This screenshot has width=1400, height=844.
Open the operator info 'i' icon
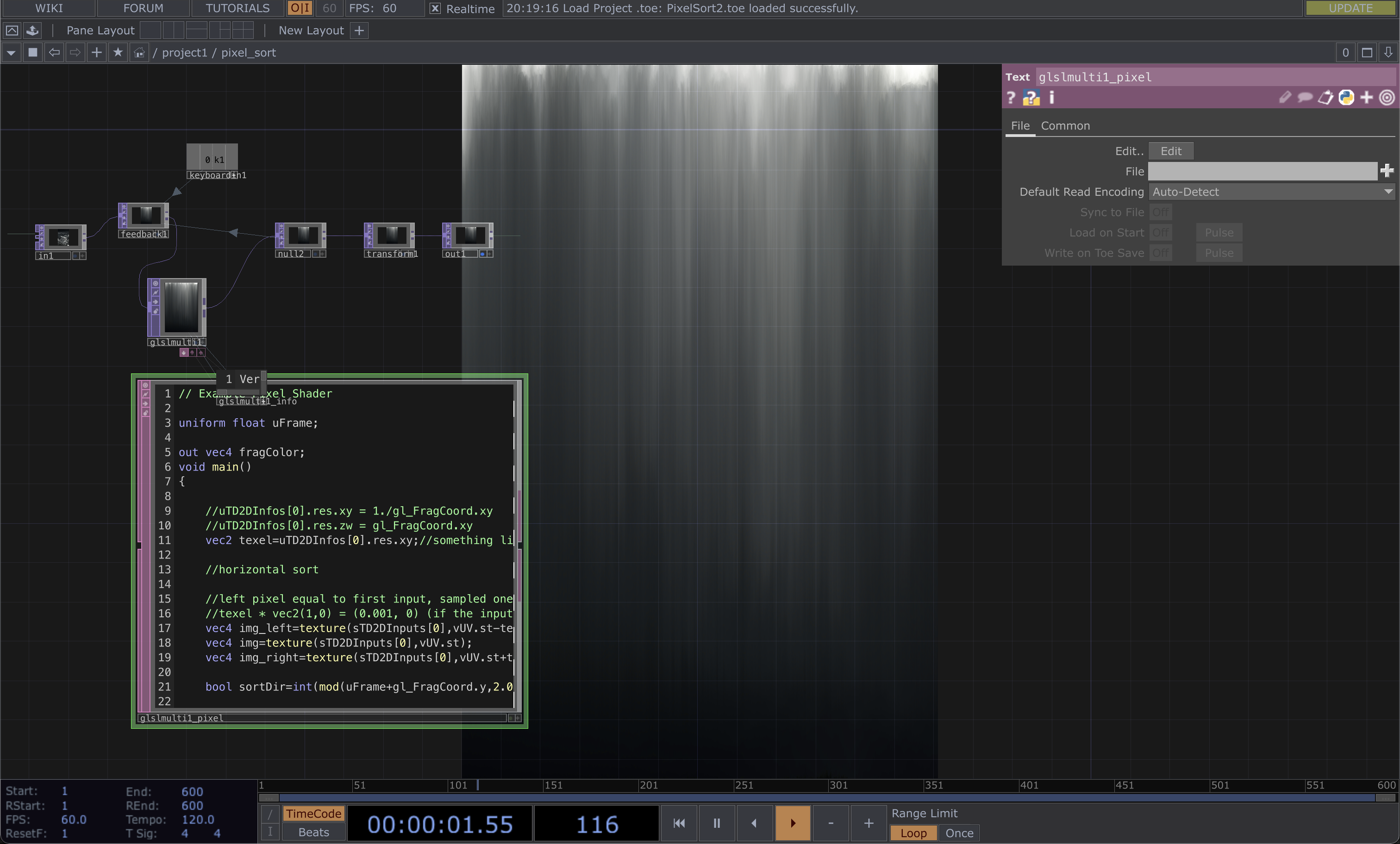pyautogui.click(x=1052, y=98)
